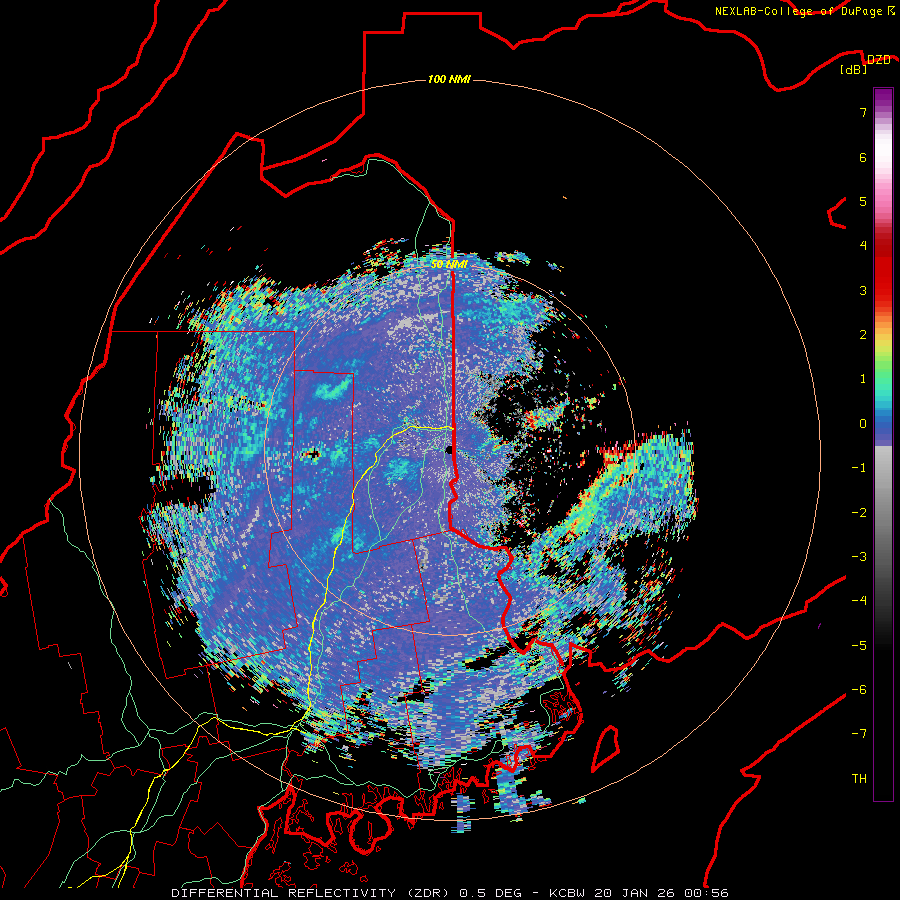Click the 2 tick label on the color scale
Viewport: 900px width, 900px height.
coord(863,335)
